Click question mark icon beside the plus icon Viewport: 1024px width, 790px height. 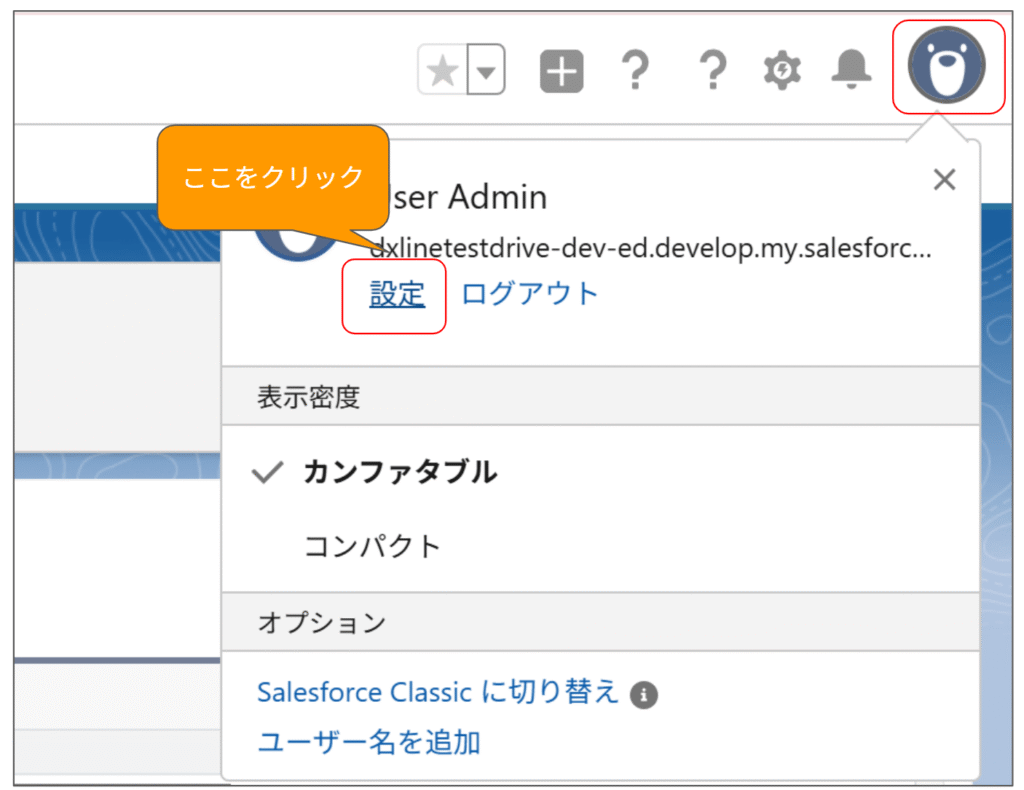coord(634,72)
